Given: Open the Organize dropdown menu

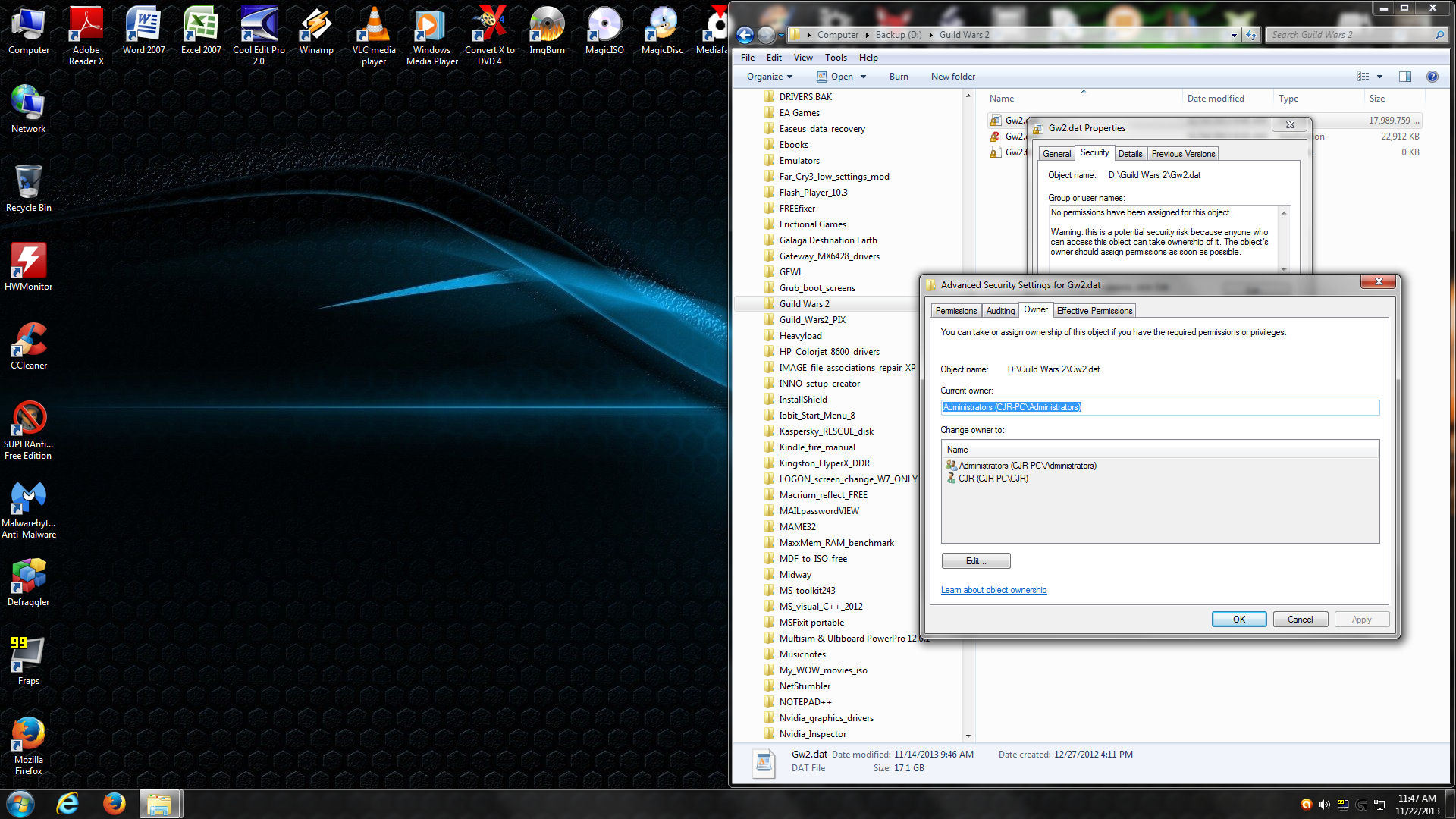Looking at the screenshot, I should coord(769,77).
